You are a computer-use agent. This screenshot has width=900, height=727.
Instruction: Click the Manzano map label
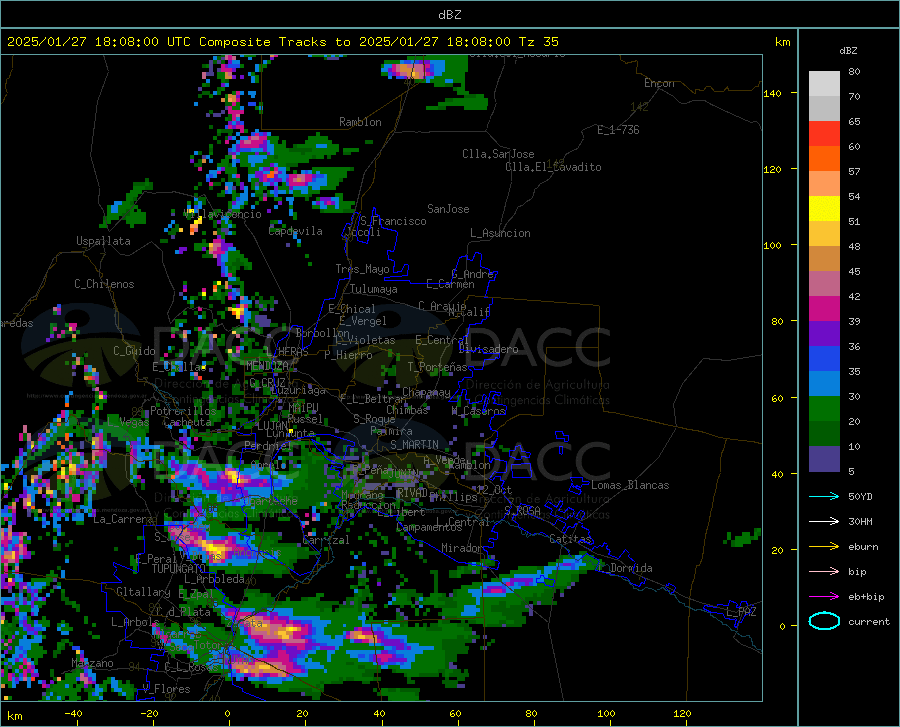pos(92,663)
